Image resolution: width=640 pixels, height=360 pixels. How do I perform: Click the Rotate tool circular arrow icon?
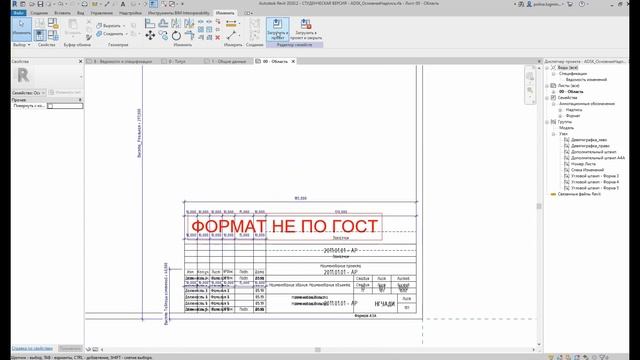pos(176,36)
